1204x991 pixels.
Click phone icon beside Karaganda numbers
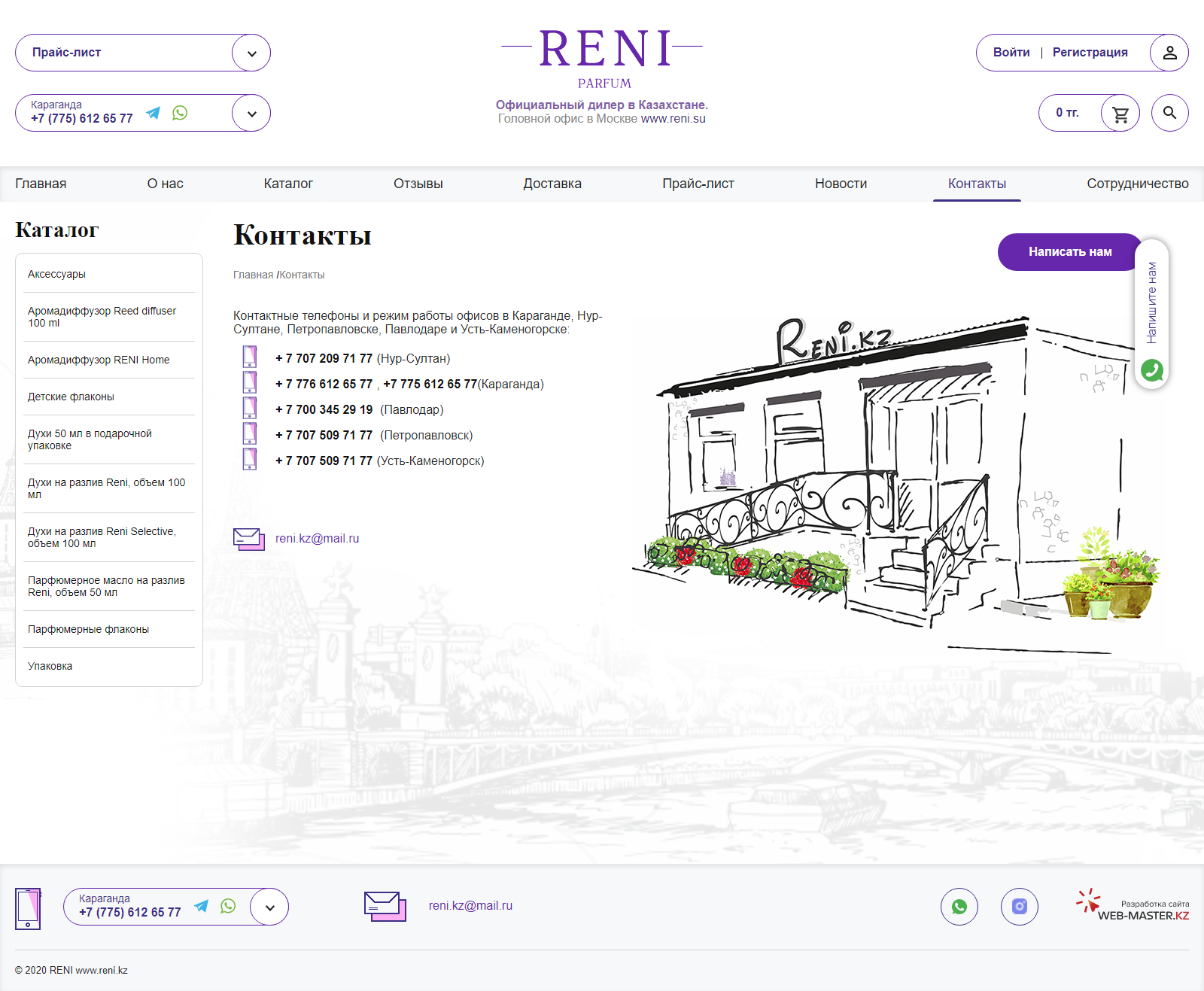click(x=250, y=382)
